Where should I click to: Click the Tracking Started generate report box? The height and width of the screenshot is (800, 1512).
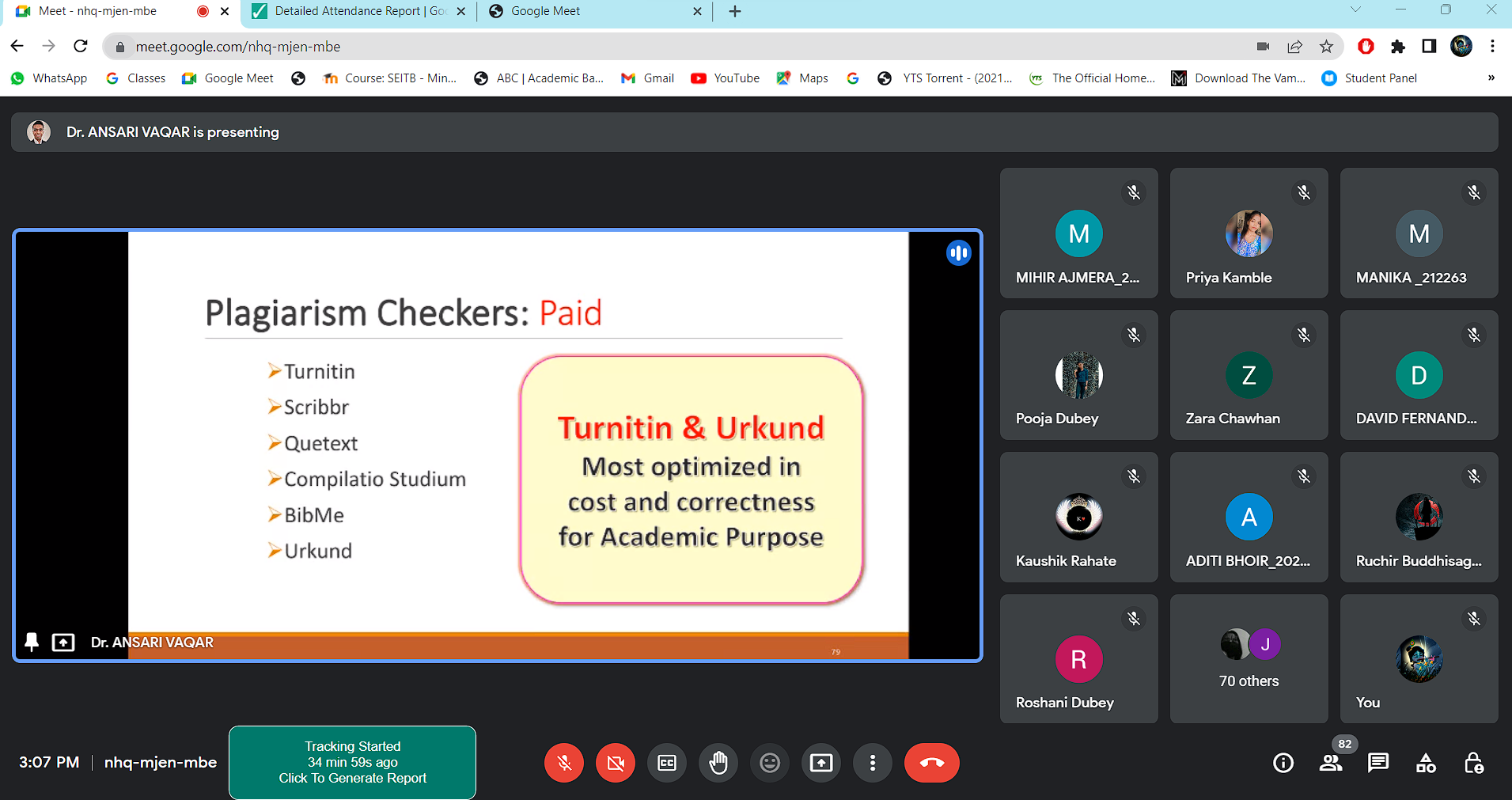(352, 763)
